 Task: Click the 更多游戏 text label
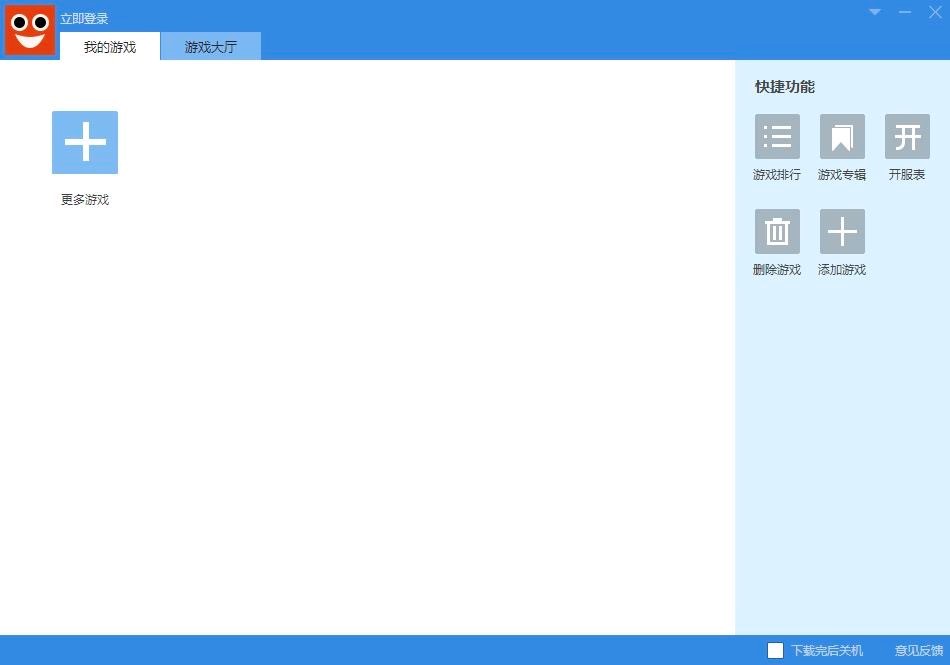point(85,200)
